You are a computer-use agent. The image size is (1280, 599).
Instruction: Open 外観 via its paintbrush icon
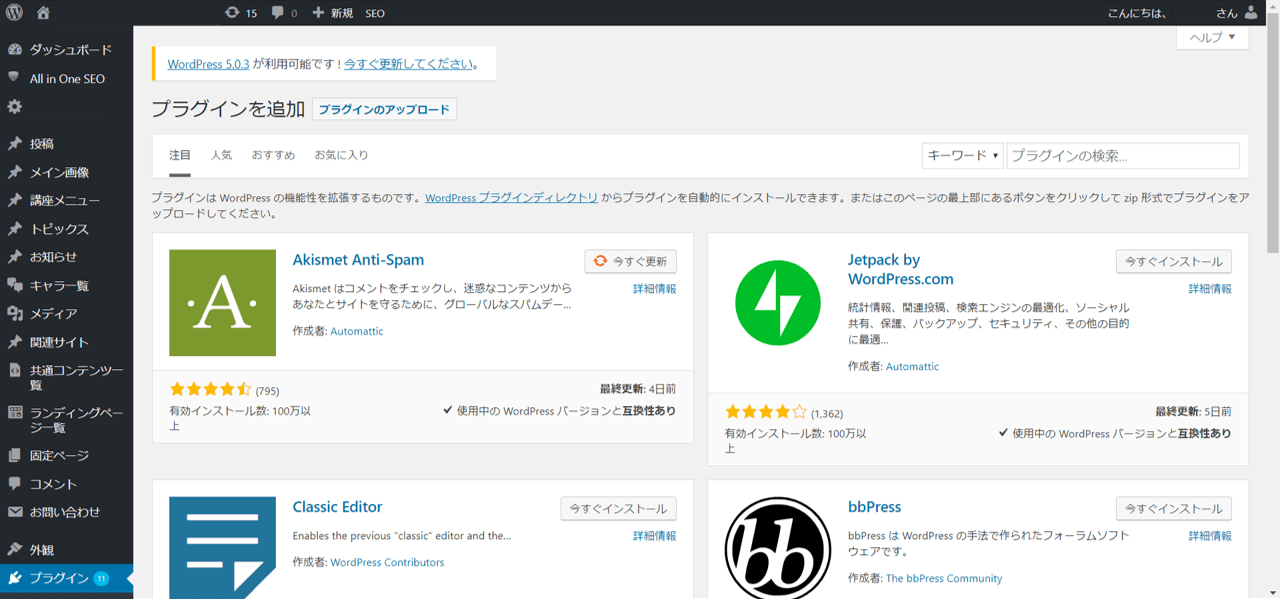pyautogui.click(x=14, y=549)
